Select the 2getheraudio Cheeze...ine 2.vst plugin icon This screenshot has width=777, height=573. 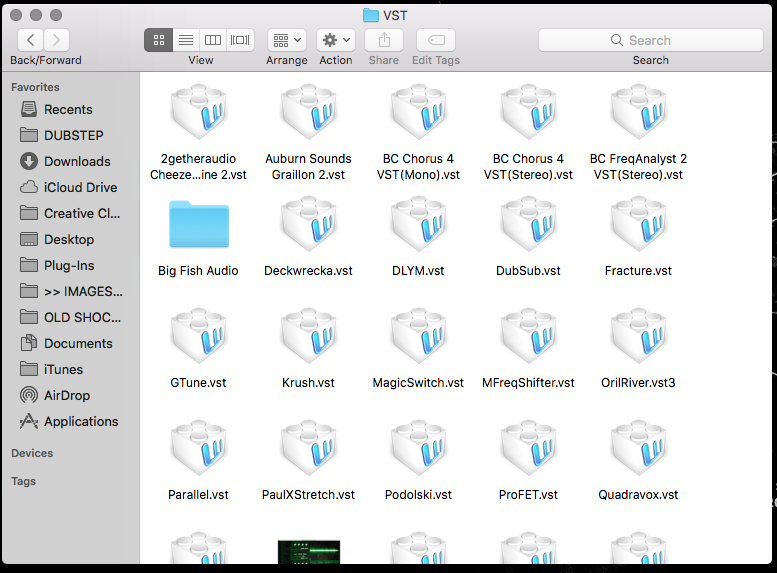click(x=198, y=112)
